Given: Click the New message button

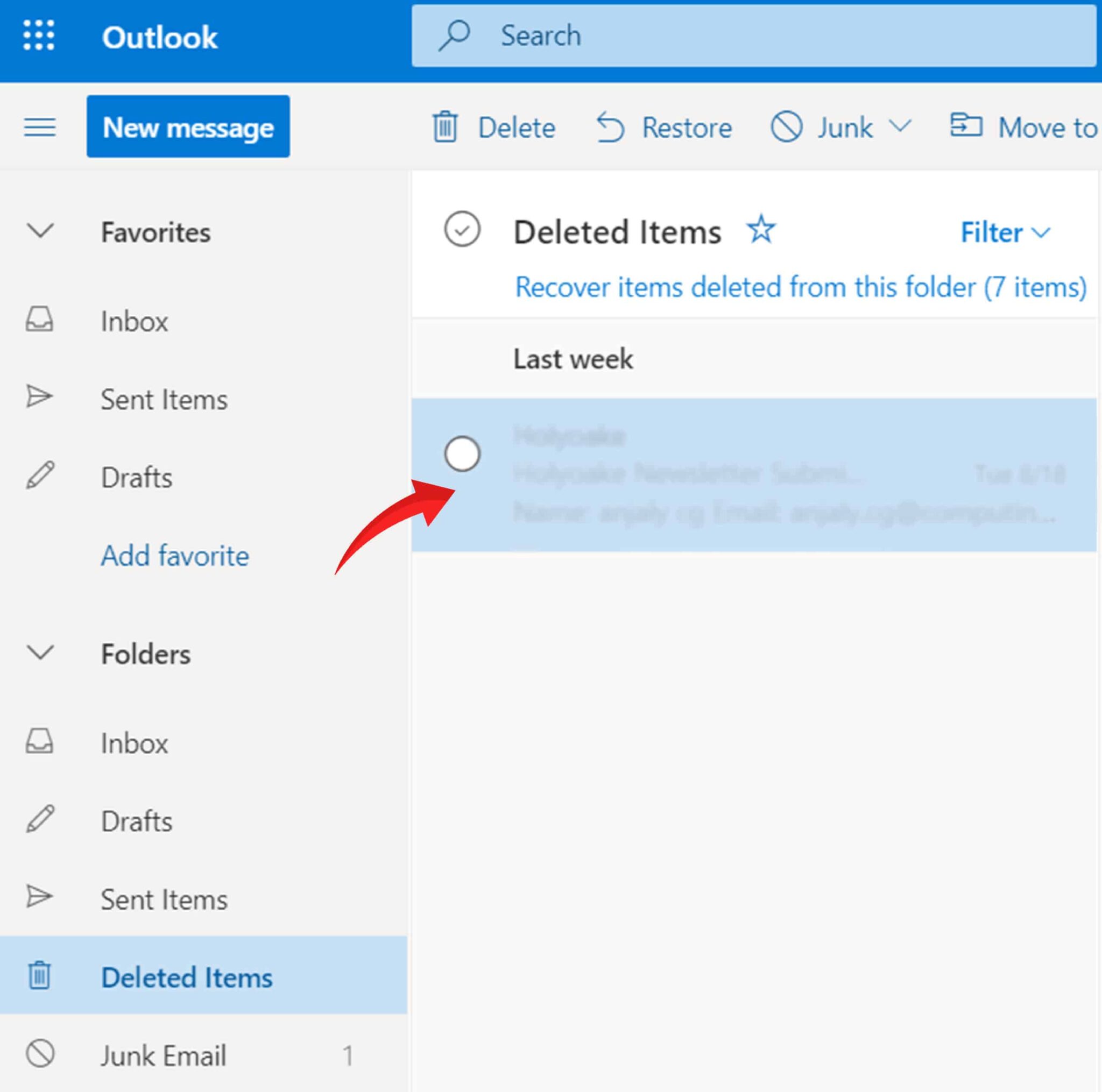Looking at the screenshot, I should click(x=188, y=126).
